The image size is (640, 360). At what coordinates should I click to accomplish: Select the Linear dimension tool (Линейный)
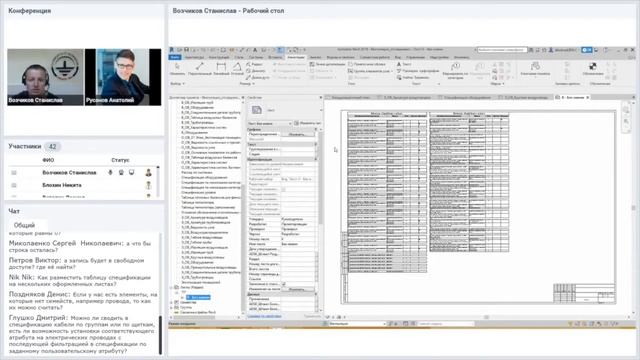(x=221, y=68)
